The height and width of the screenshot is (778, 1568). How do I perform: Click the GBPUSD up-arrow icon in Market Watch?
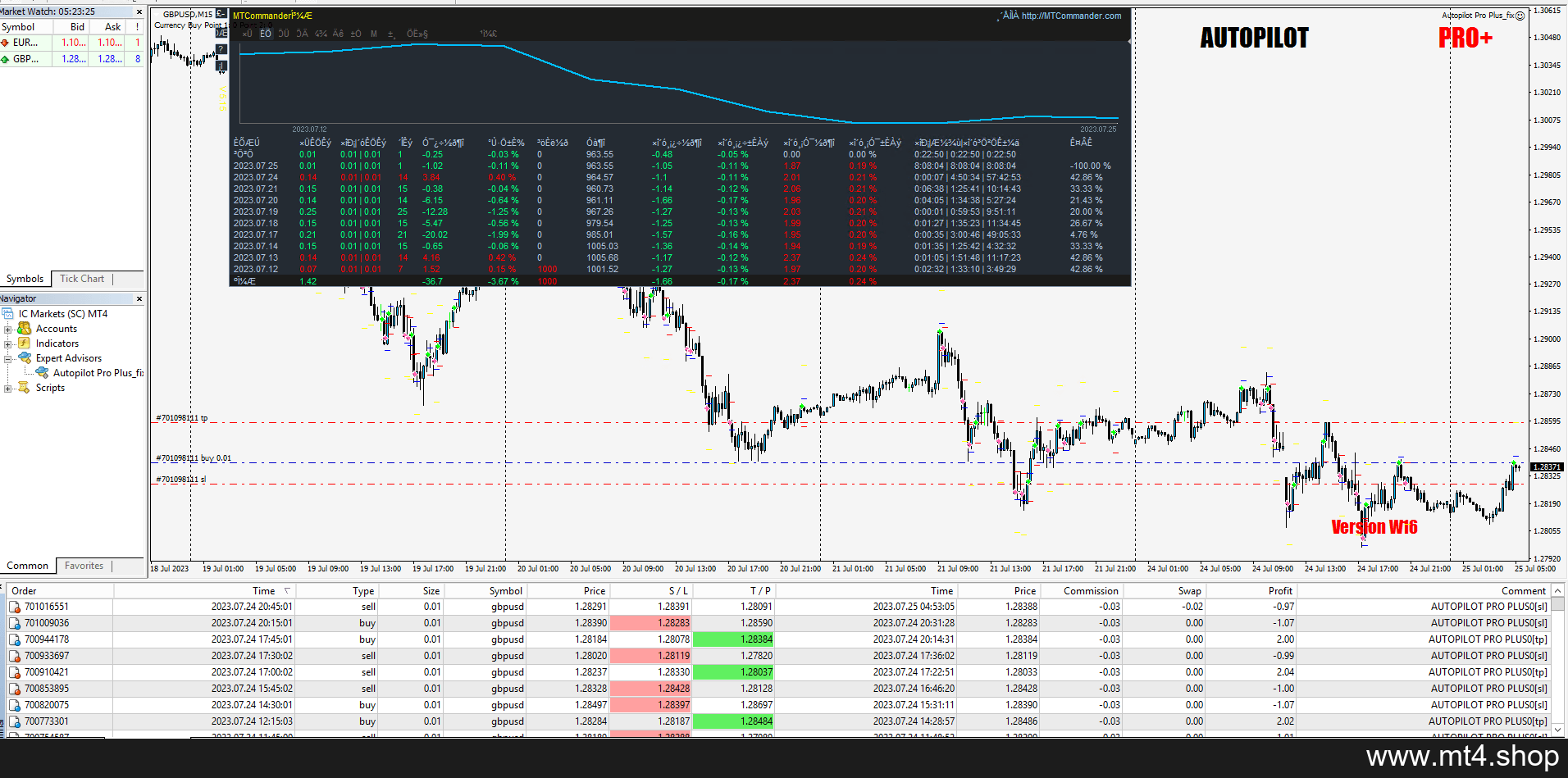tap(5, 59)
